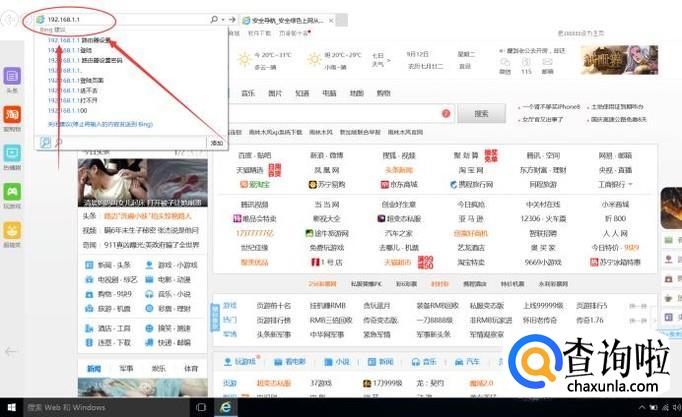Switch to the 体育 news tab

click(191, 369)
